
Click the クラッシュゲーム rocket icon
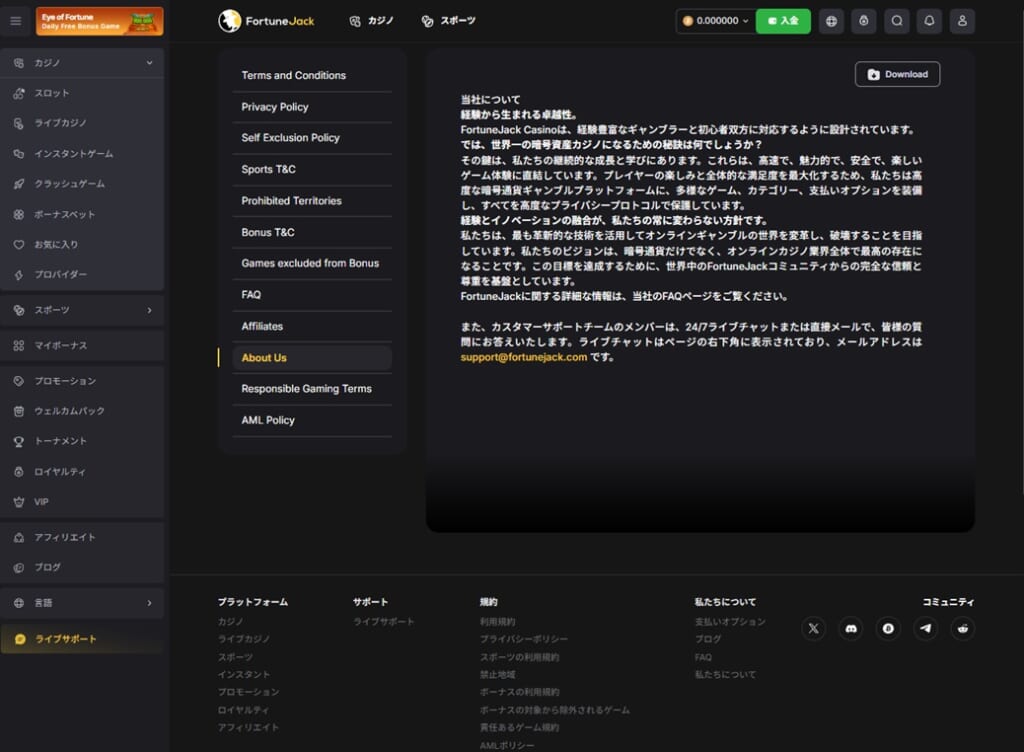click(x=19, y=184)
